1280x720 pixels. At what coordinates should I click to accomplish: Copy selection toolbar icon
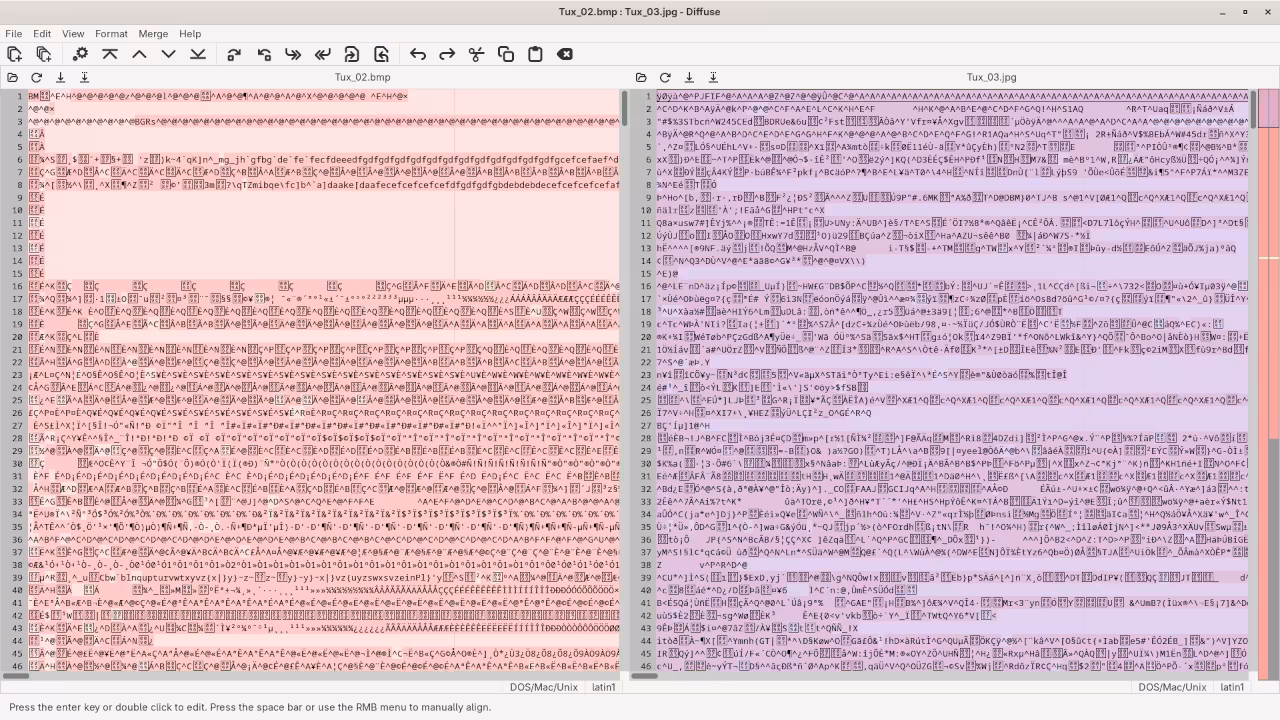pos(506,54)
